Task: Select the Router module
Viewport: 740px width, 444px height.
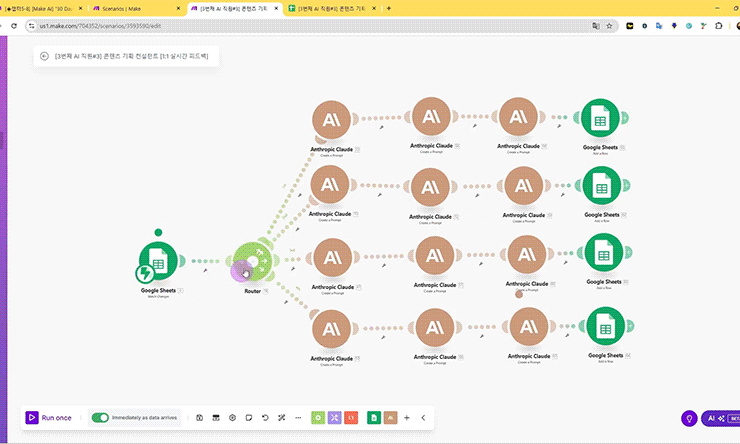Action: click(x=253, y=261)
